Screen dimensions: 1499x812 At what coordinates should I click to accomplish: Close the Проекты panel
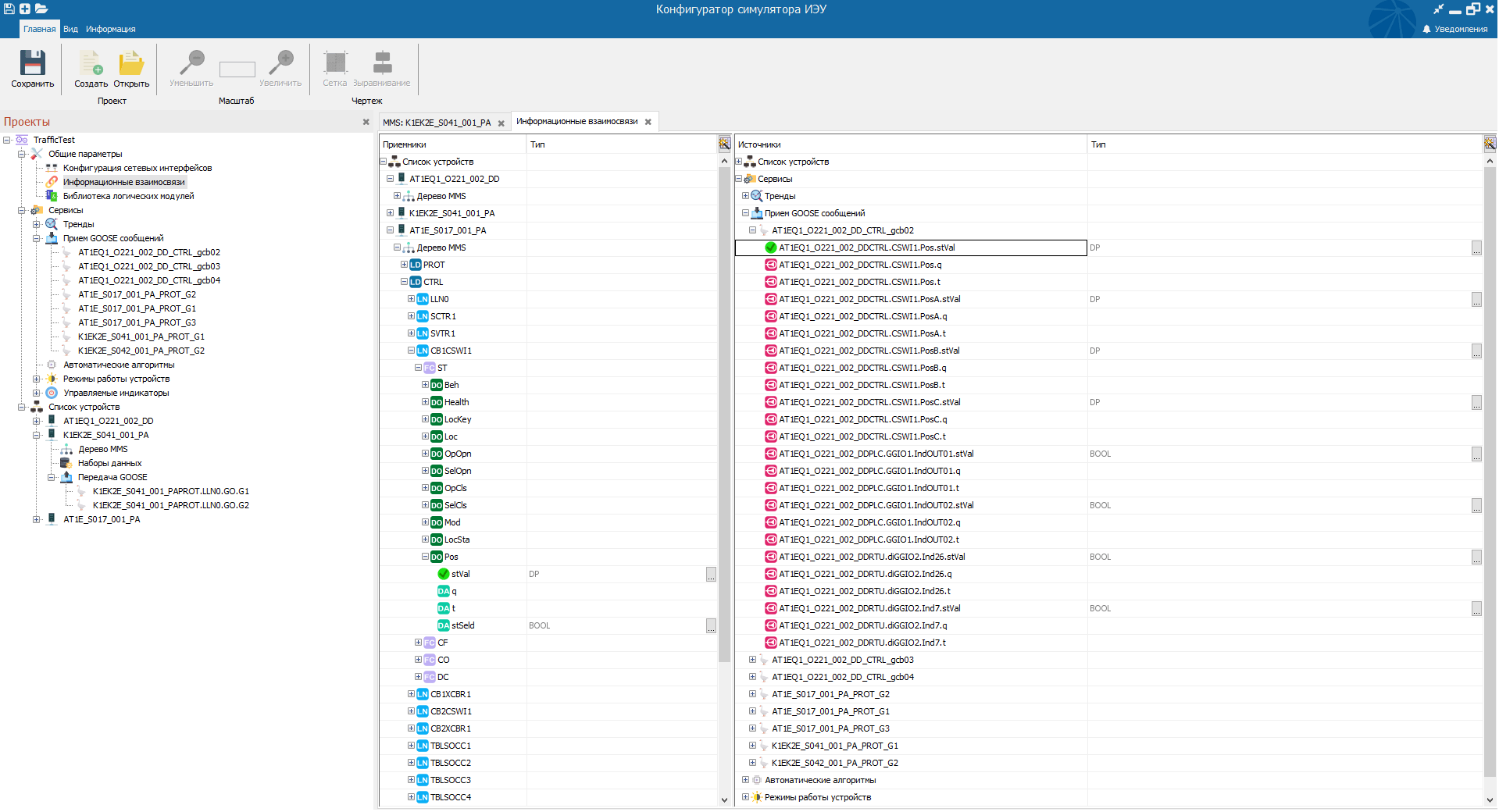click(x=366, y=122)
